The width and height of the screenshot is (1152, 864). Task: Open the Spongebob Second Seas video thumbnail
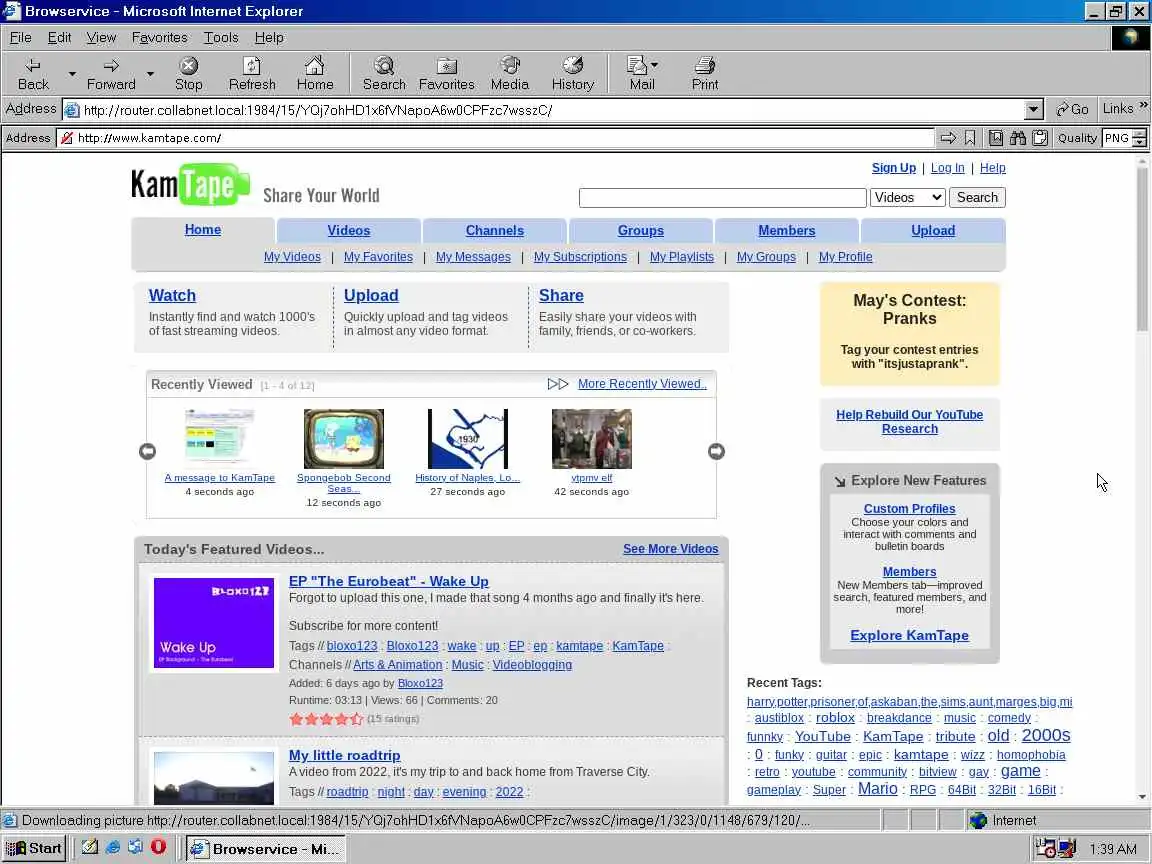click(344, 439)
